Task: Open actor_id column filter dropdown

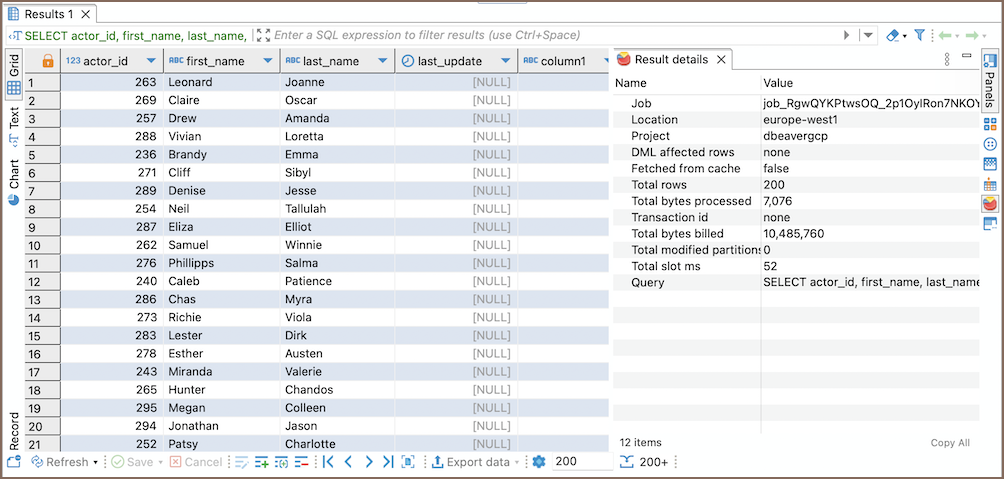Action: 151,61
